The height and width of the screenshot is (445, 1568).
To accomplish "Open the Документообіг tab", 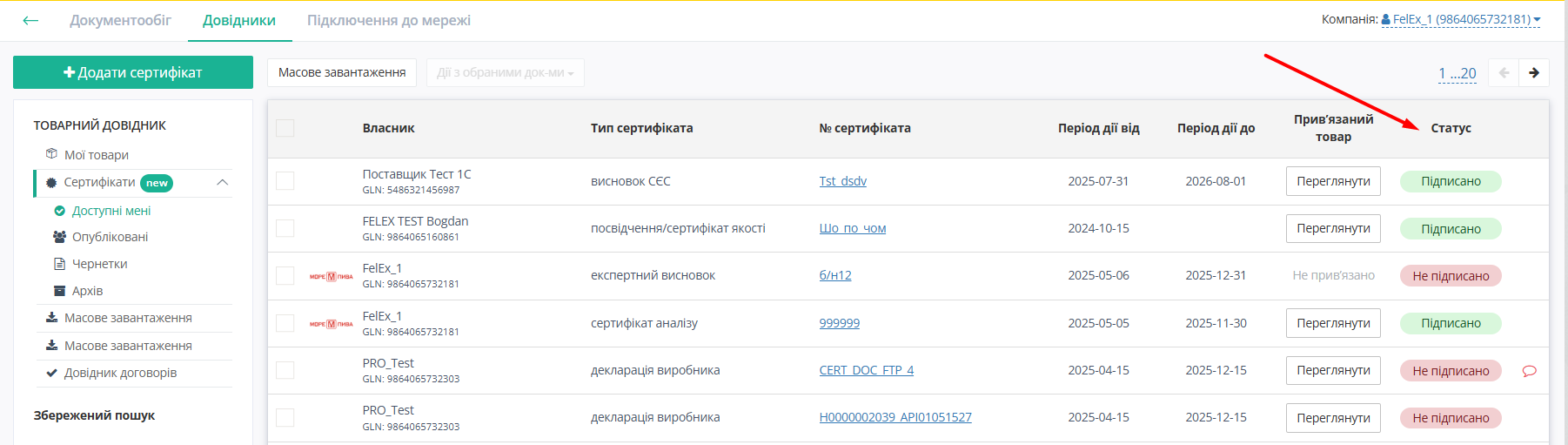I will (120, 20).
